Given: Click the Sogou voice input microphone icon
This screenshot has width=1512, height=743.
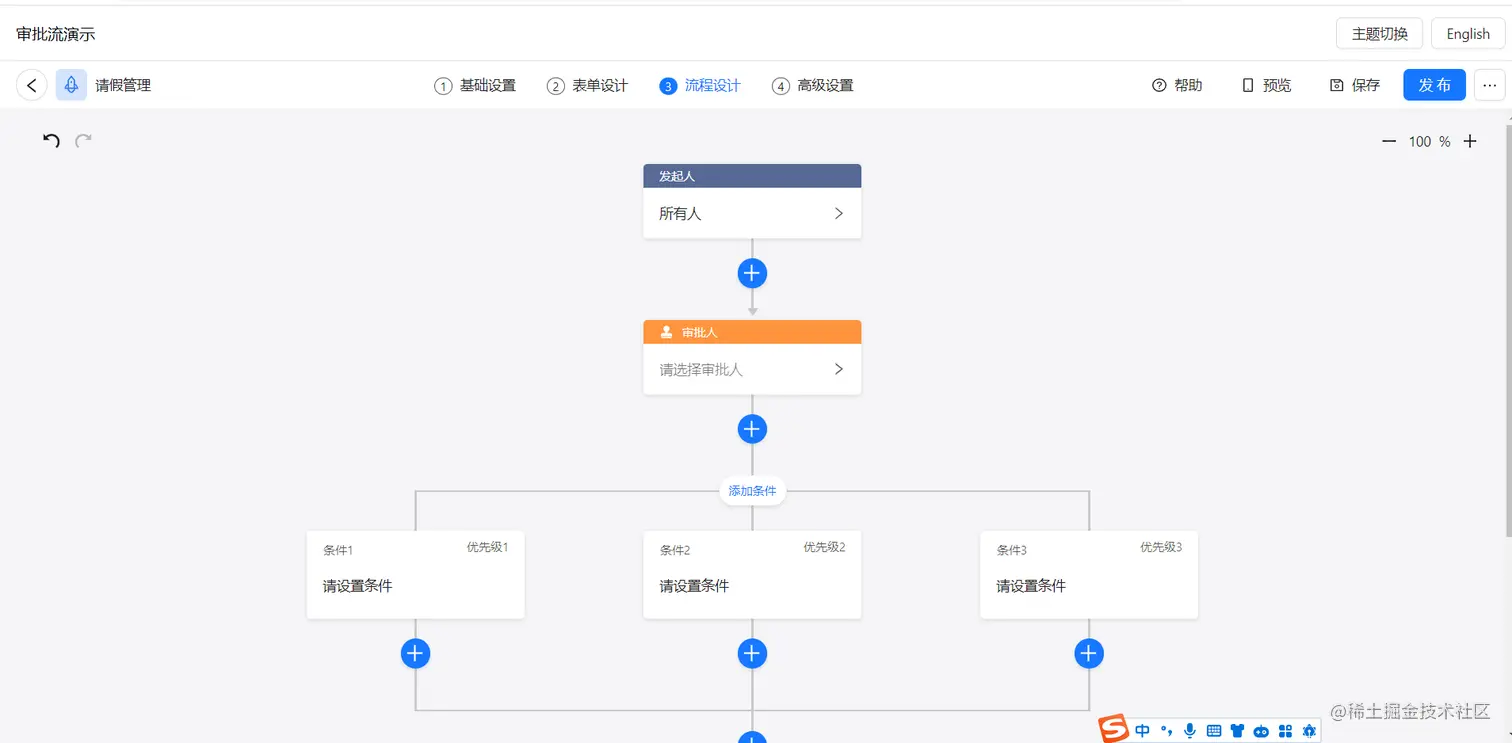Looking at the screenshot, I should point(1189,730).
